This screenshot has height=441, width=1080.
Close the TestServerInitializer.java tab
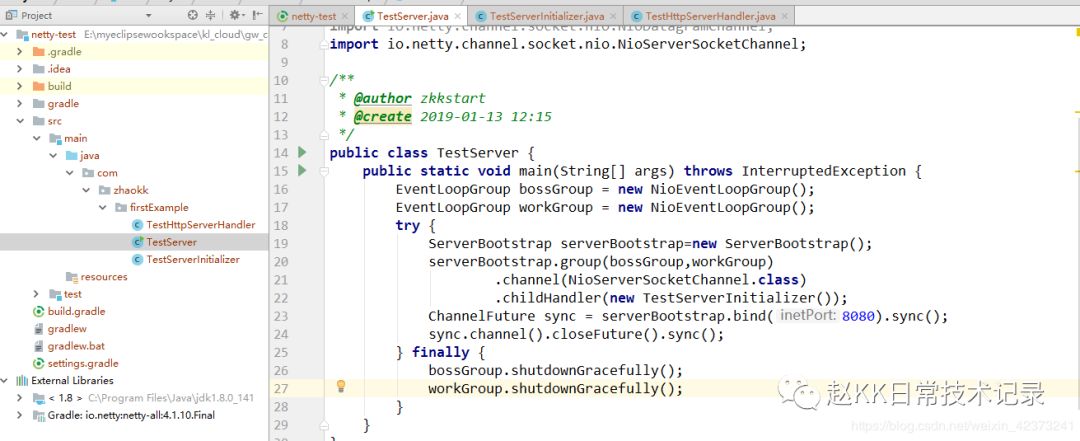tap(613, 16)
